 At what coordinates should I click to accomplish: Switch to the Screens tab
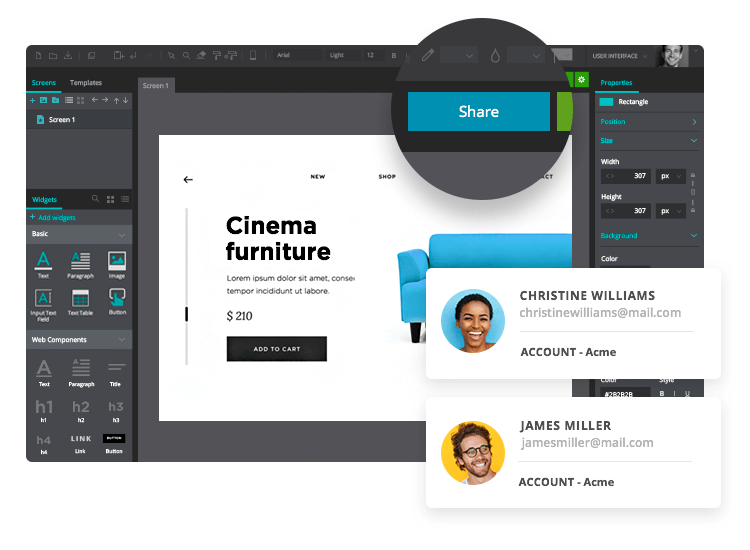pyautogui.click(x=44, y=83)
